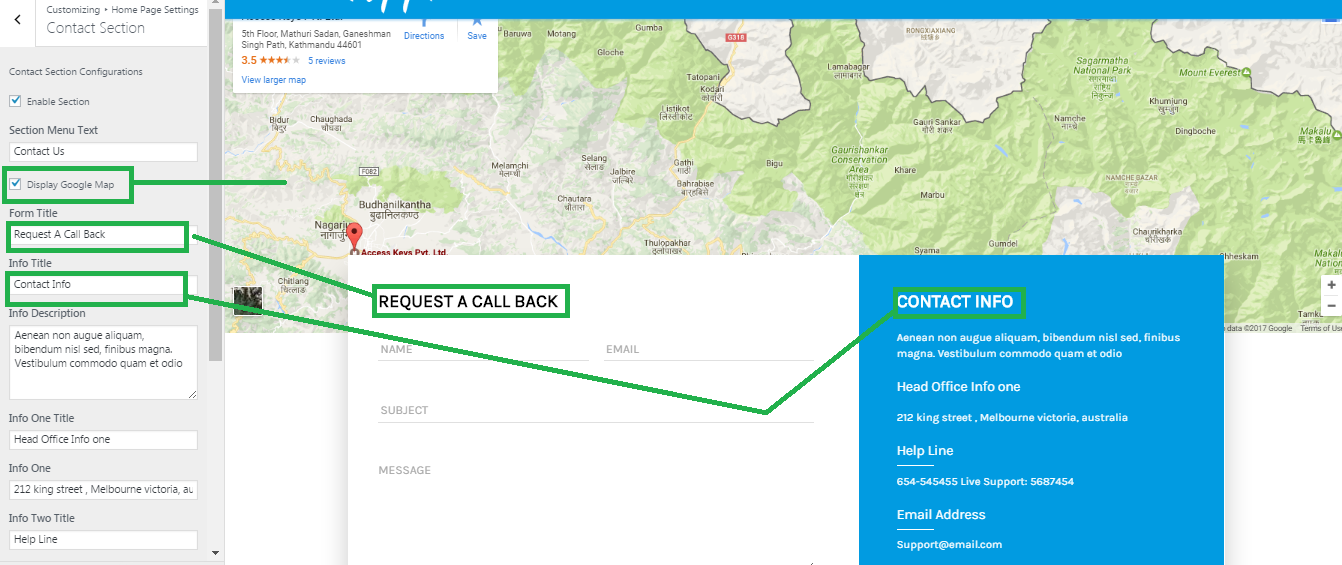Click the Info One address field
This screenshot has width=1342, height=565.
click(x=103, y=490)
